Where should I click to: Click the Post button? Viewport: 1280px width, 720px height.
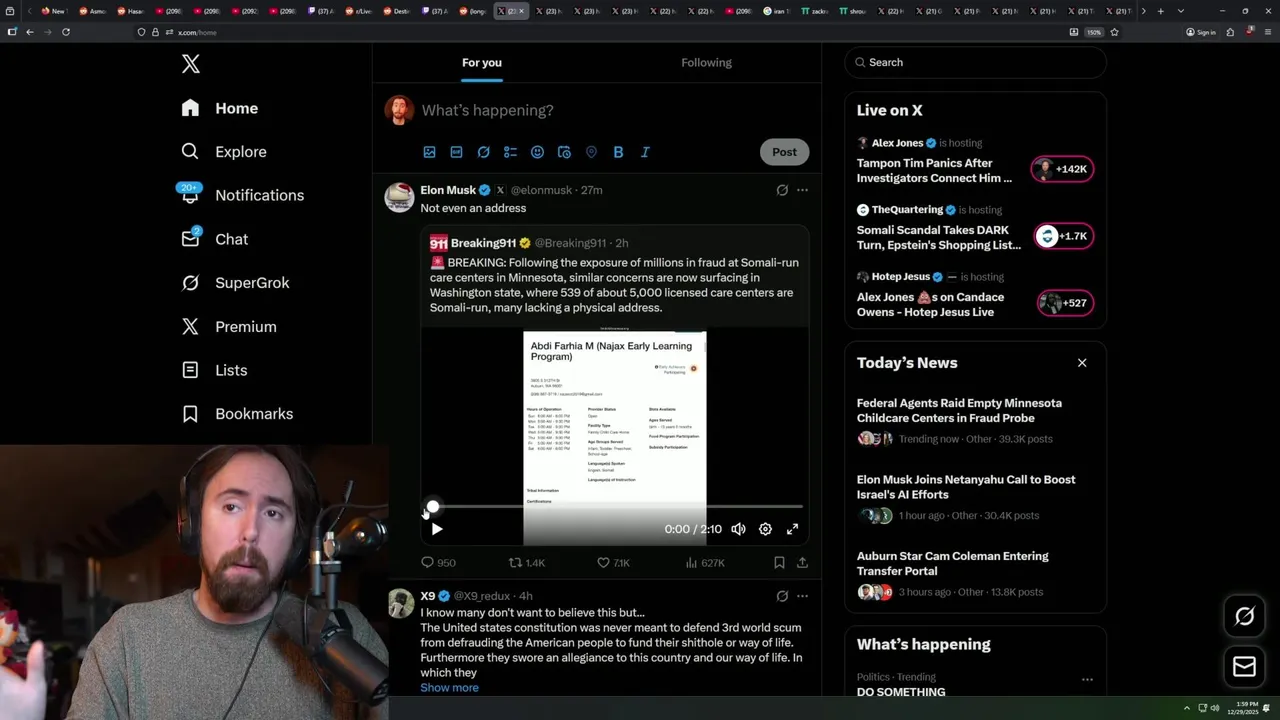[784, 152]
